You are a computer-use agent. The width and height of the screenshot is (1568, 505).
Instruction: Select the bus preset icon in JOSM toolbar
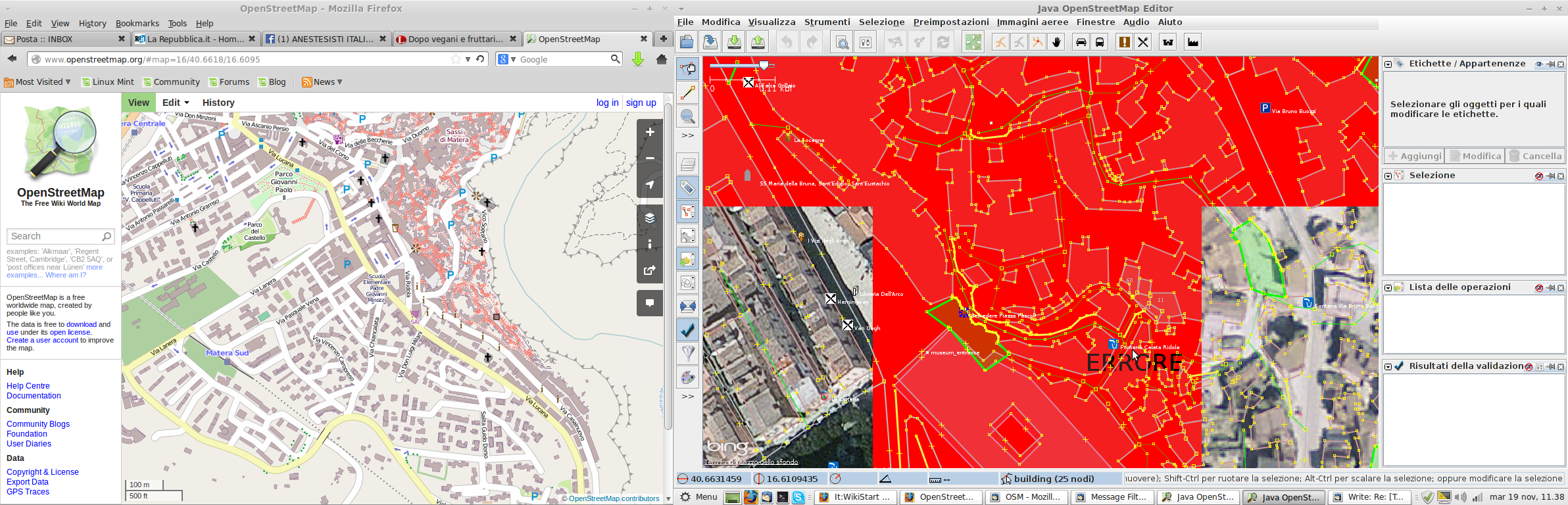click(x=1099, y=42)
